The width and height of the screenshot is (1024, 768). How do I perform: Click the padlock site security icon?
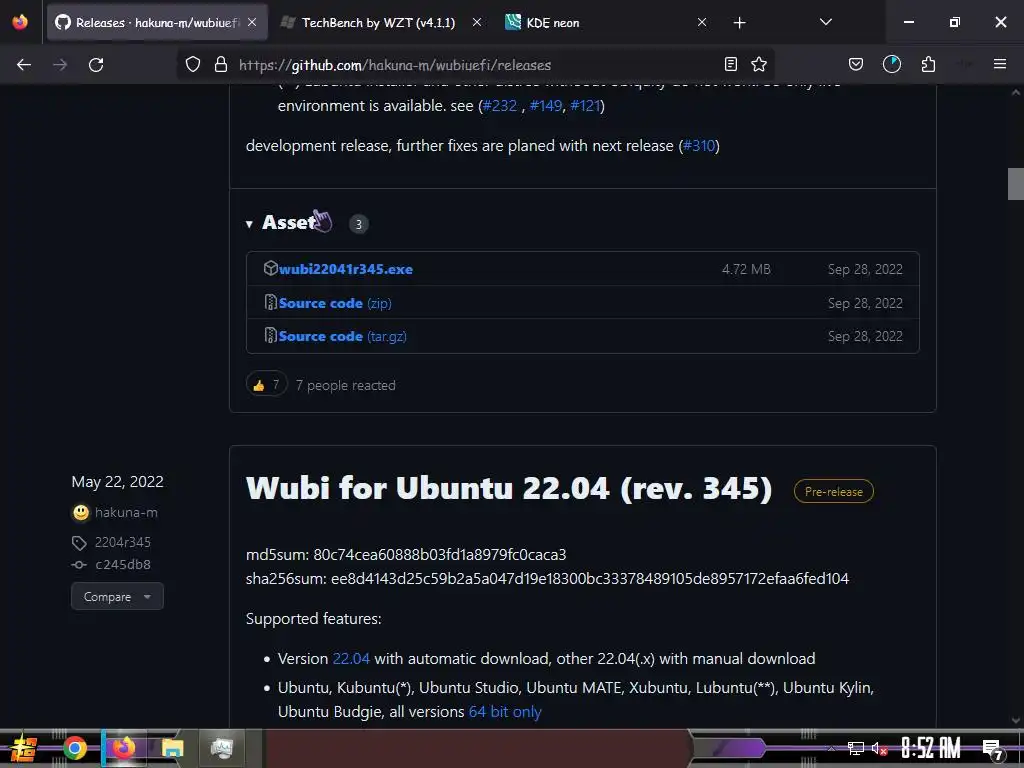tap(221, 65)
